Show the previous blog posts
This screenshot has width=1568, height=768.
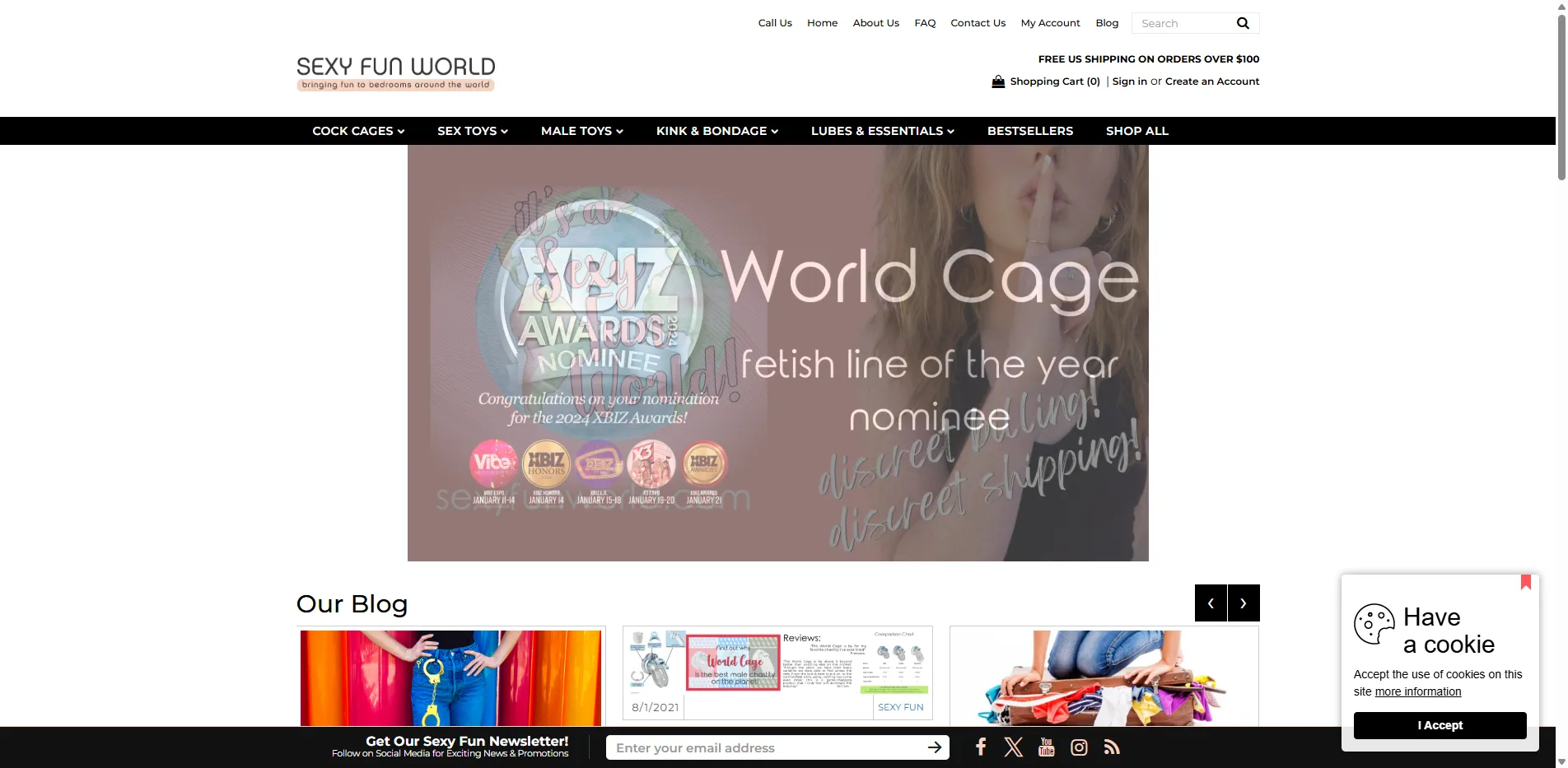pyautogui.click(x=1211, y=603)
